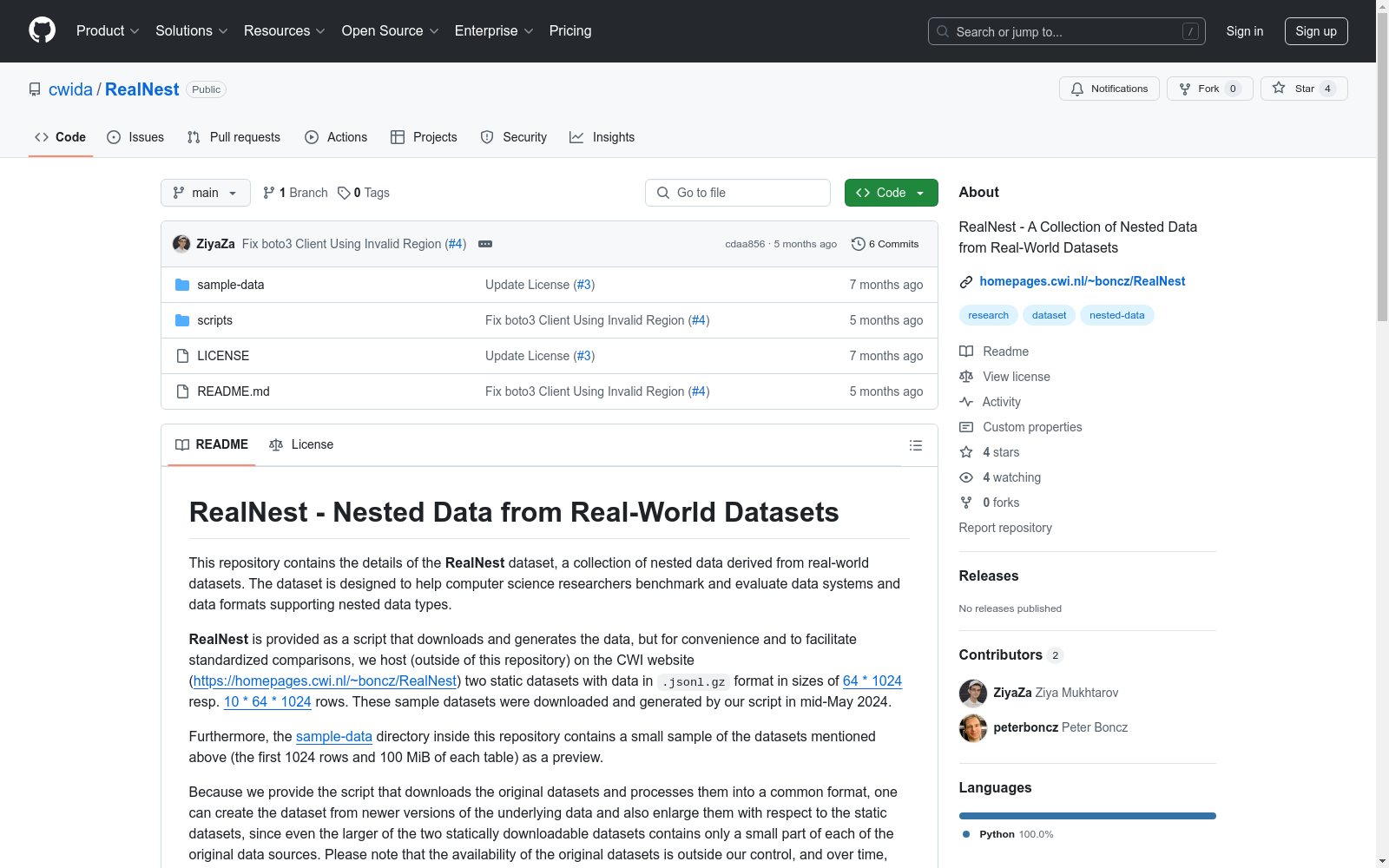Star the RealNest repository
The height and width of the screenshot is (868, 1389).
1304,89
